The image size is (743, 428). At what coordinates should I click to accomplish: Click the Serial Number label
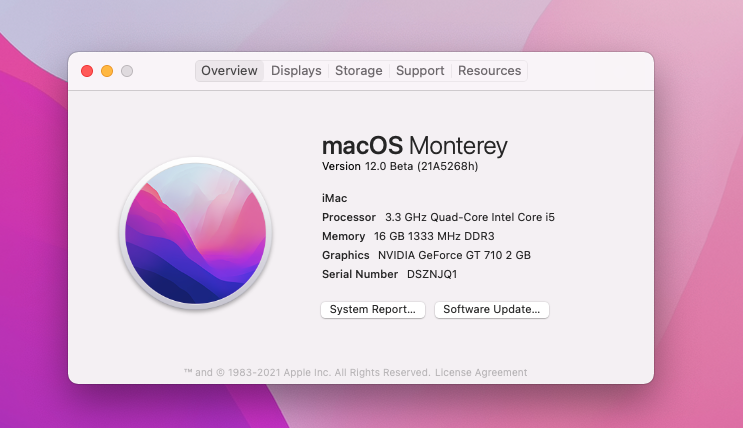(x=360, y=274)
